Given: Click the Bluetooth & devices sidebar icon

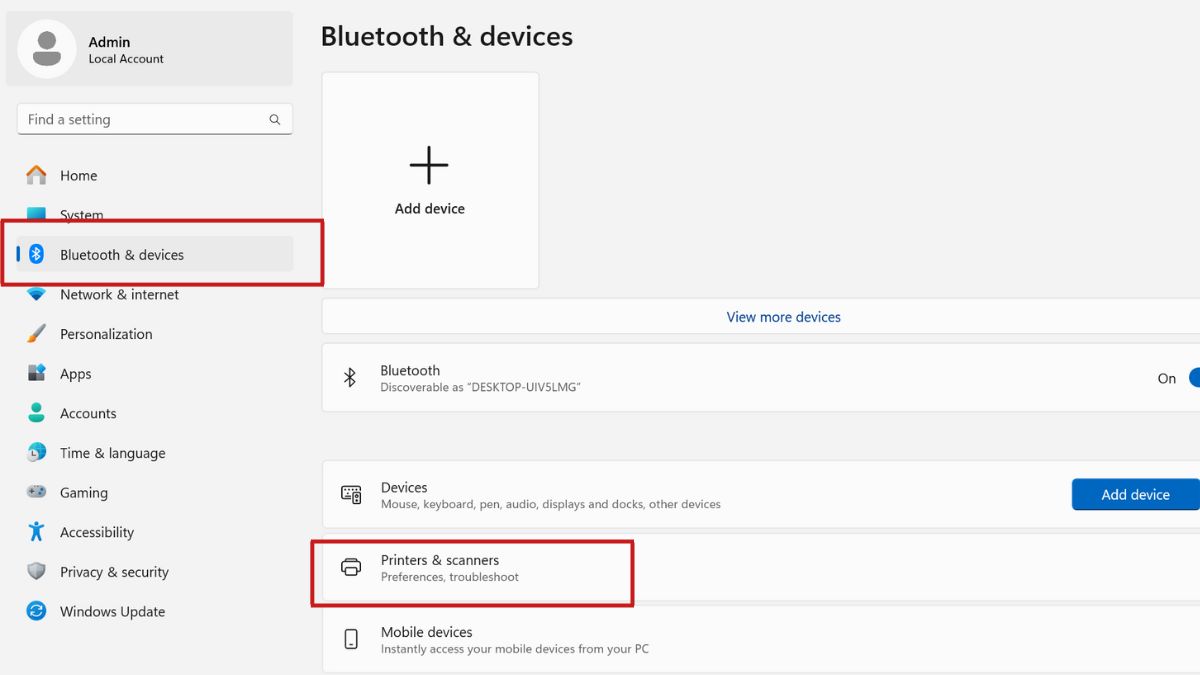Looking at the screenshot, I should tap(36, 254).
